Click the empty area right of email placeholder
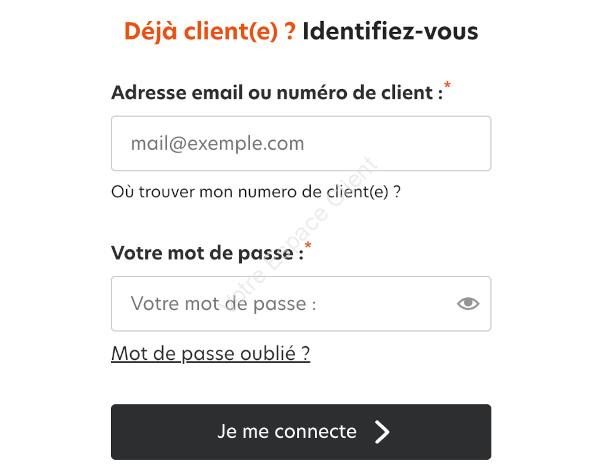The width and height of the screenshot is (600, 475). [x=396, y=144]
